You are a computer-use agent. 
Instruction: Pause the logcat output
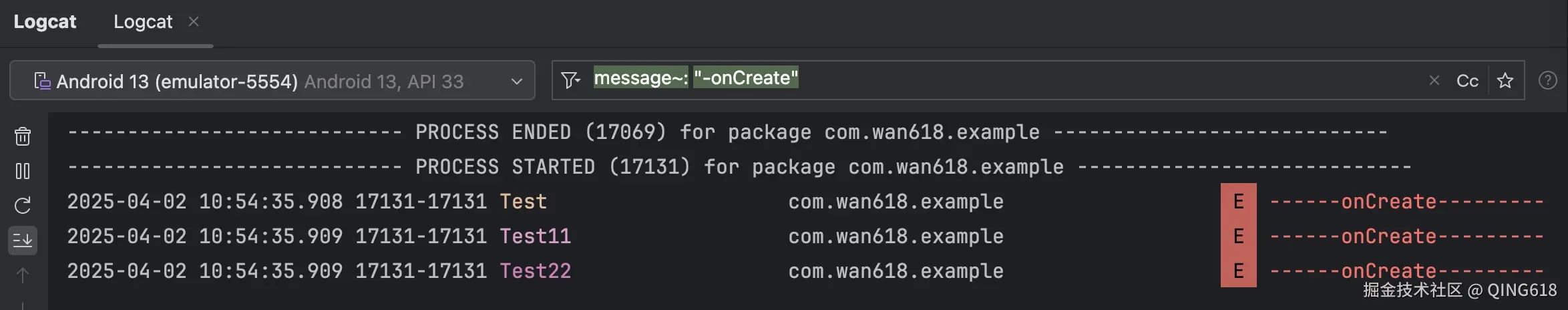[23, 171]
